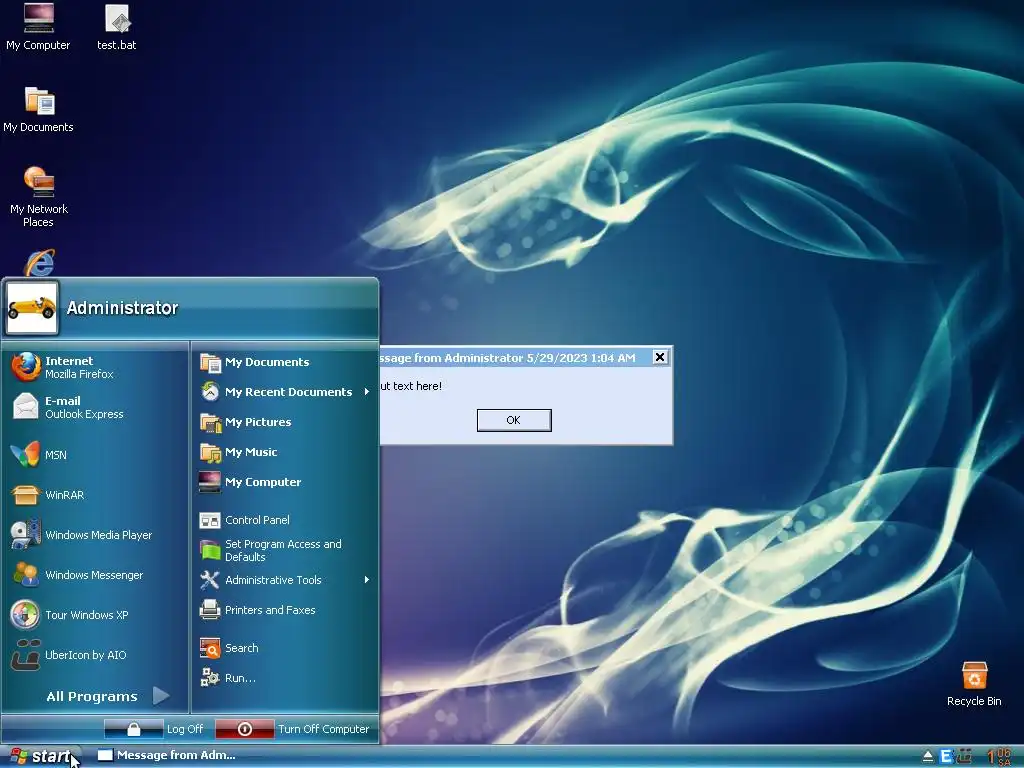
Task: Expand Administrative Tools submenu arrow
Action: click(x=366, y=580)
